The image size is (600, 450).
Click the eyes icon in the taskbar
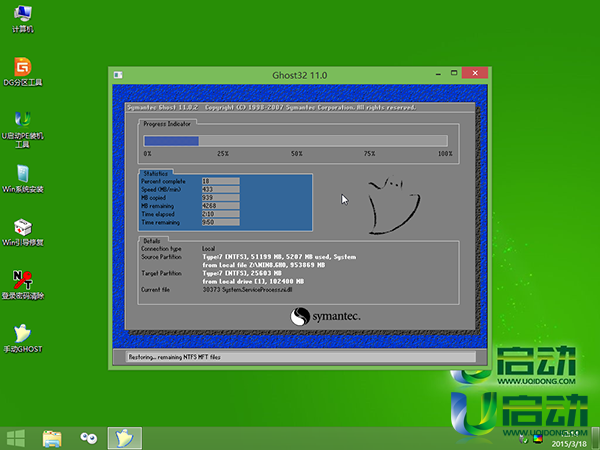point(88,439)
